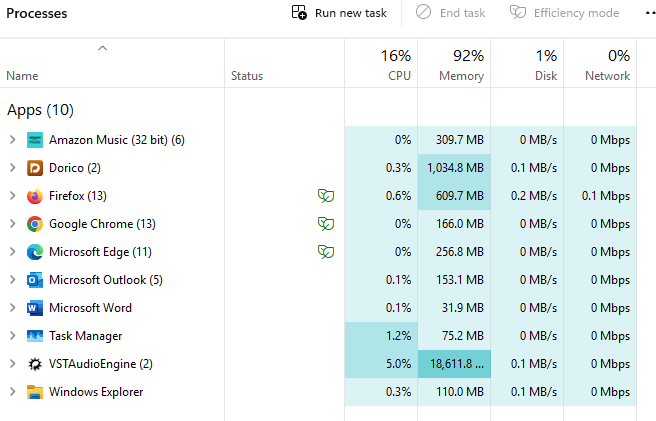Click the VSTAudioEngine gear icon
Viewport: 656px width, 421px height.
pos(35,364)
